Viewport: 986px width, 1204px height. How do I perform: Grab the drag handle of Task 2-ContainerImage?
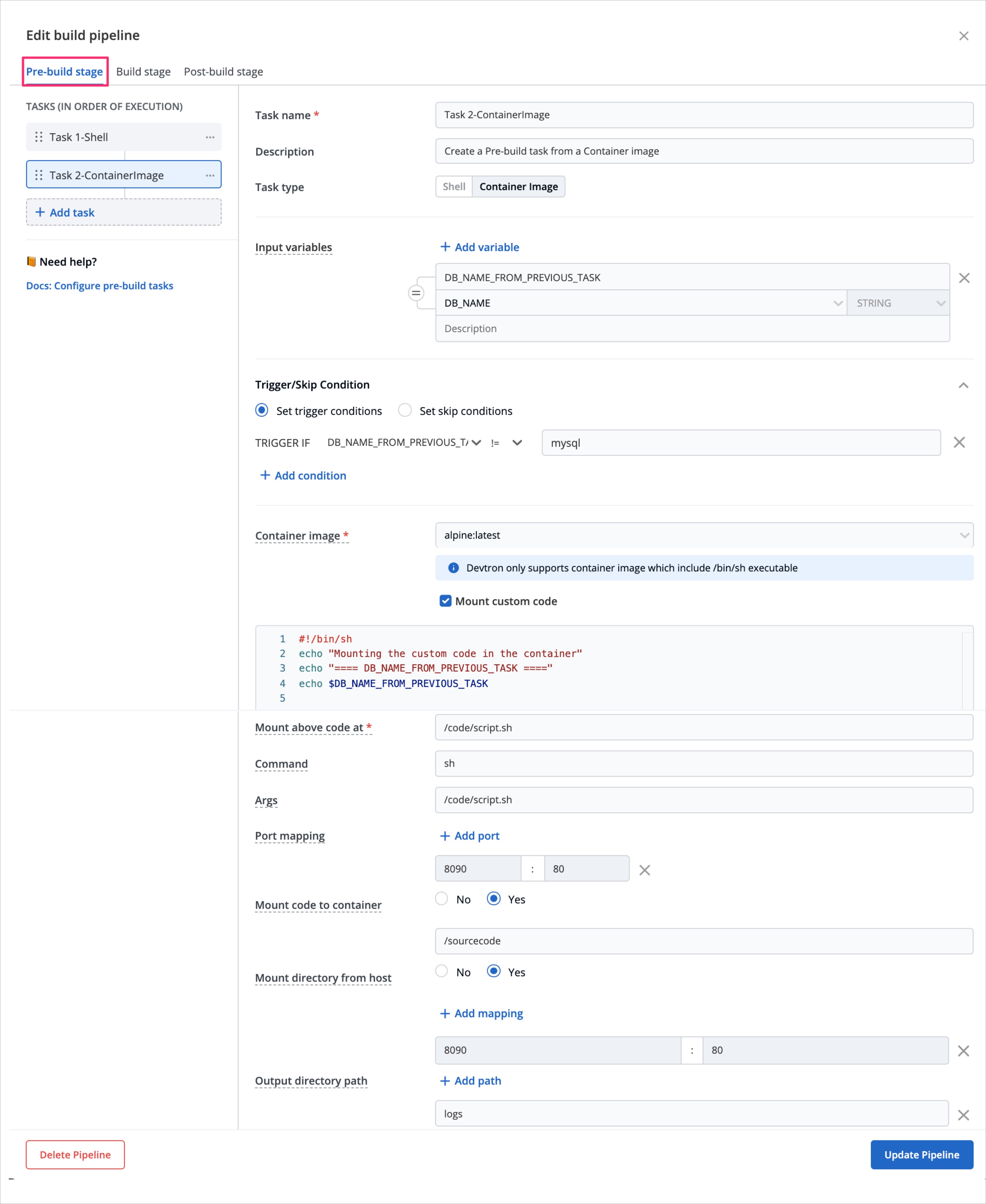coord(39,175)
